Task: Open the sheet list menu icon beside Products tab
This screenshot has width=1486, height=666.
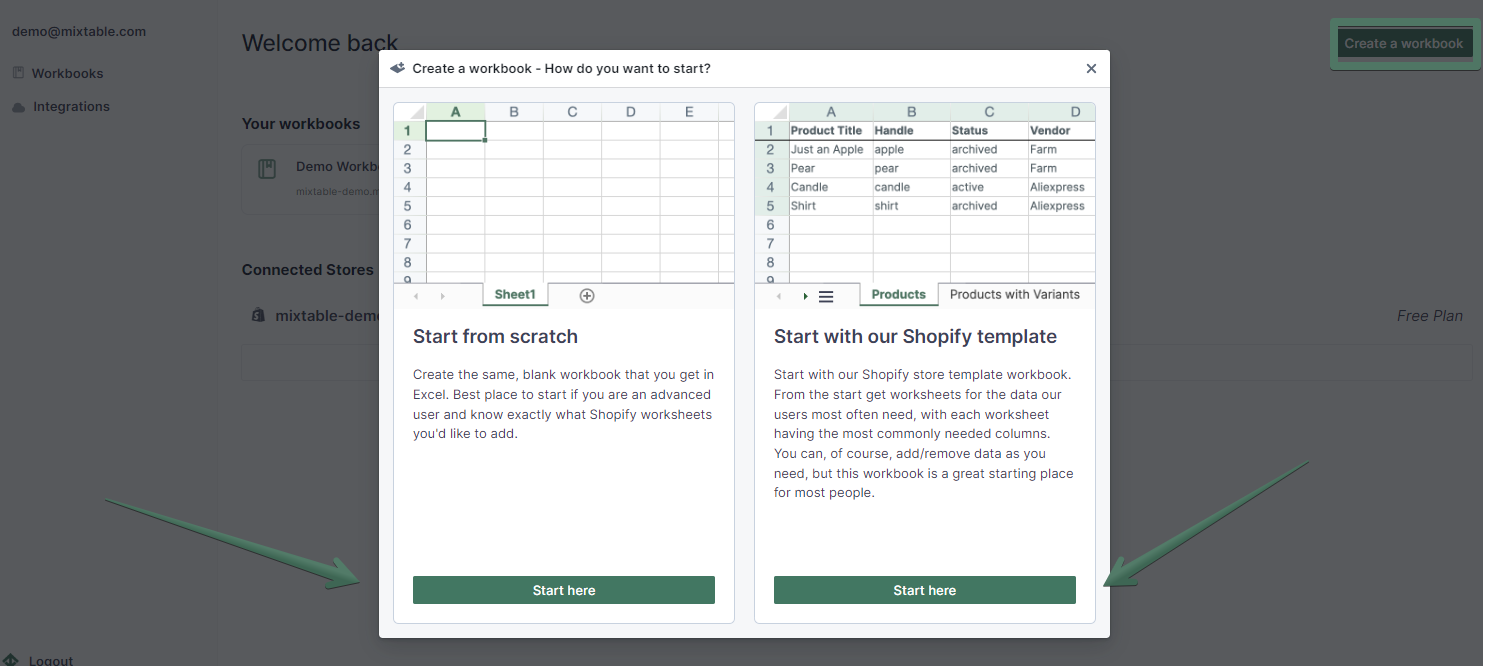Action: coord(826,296)
